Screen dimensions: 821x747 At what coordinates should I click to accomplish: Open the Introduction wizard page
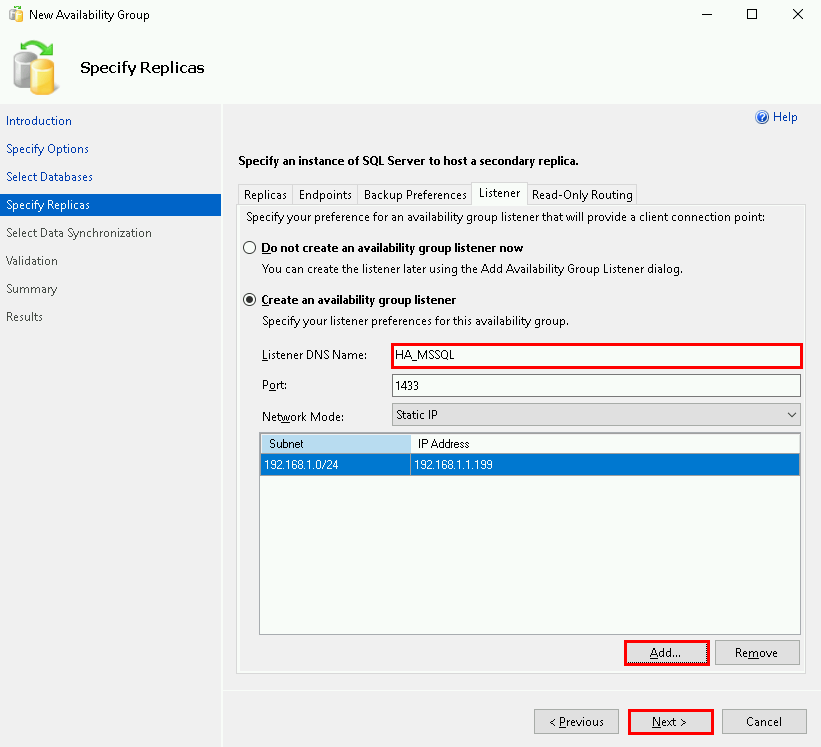point(39,121)
